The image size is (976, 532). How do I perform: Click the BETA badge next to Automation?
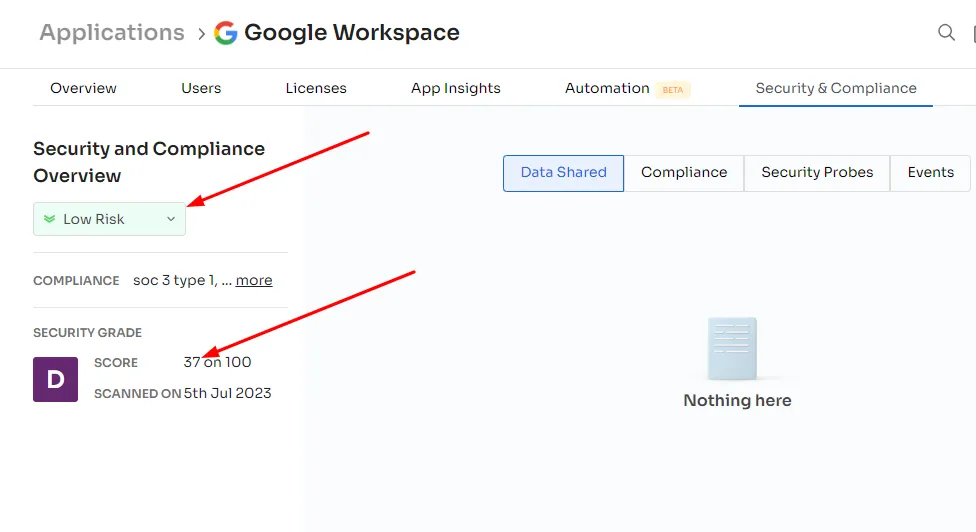(673, 90)
